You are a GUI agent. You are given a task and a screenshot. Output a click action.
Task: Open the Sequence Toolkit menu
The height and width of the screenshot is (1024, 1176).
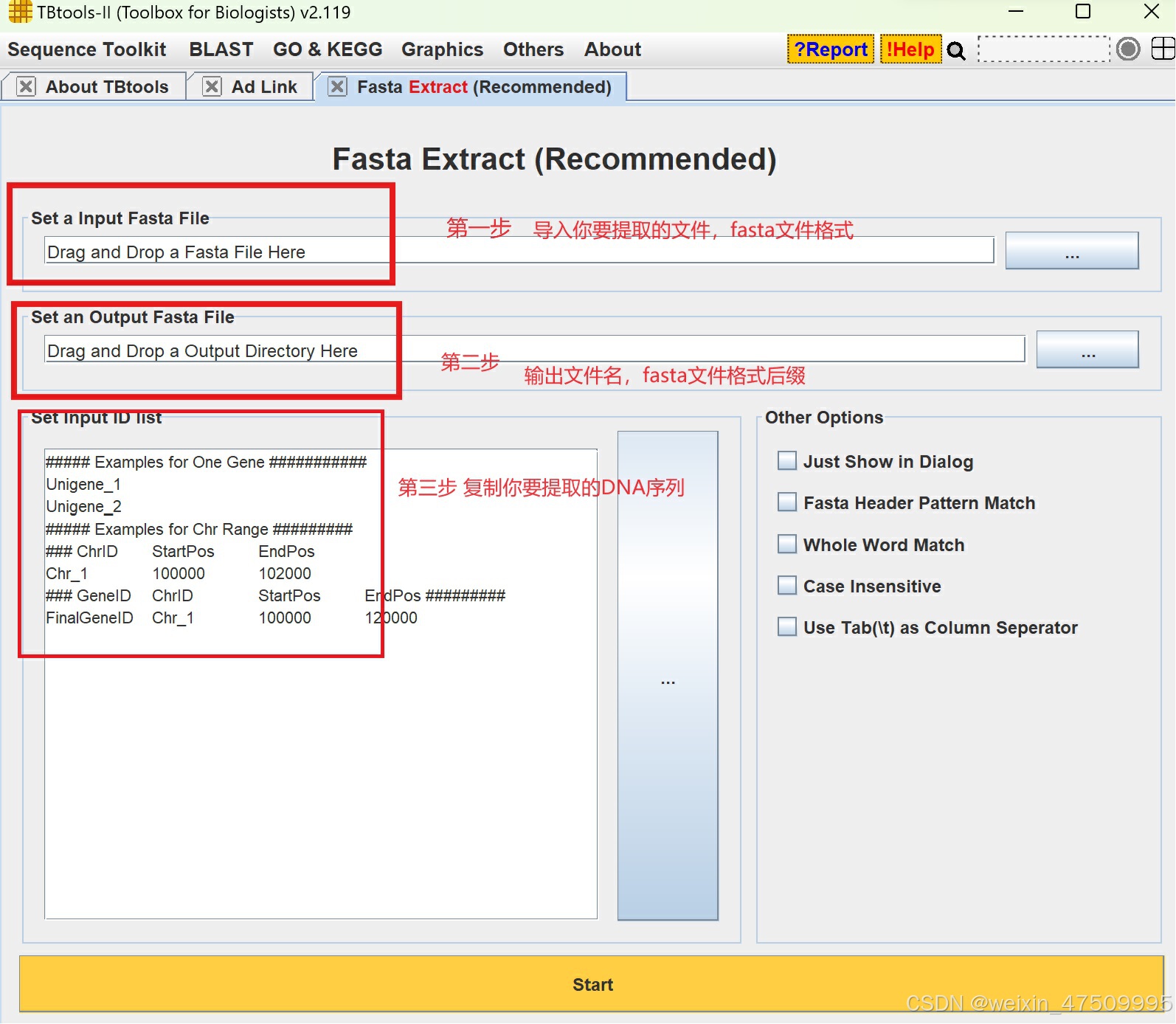[87, 49]
